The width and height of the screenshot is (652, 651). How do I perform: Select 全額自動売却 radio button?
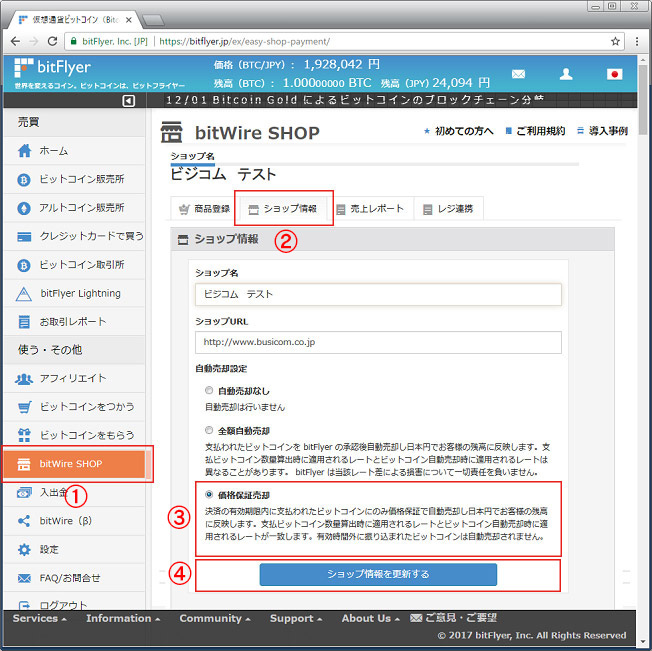coord(209,430)
